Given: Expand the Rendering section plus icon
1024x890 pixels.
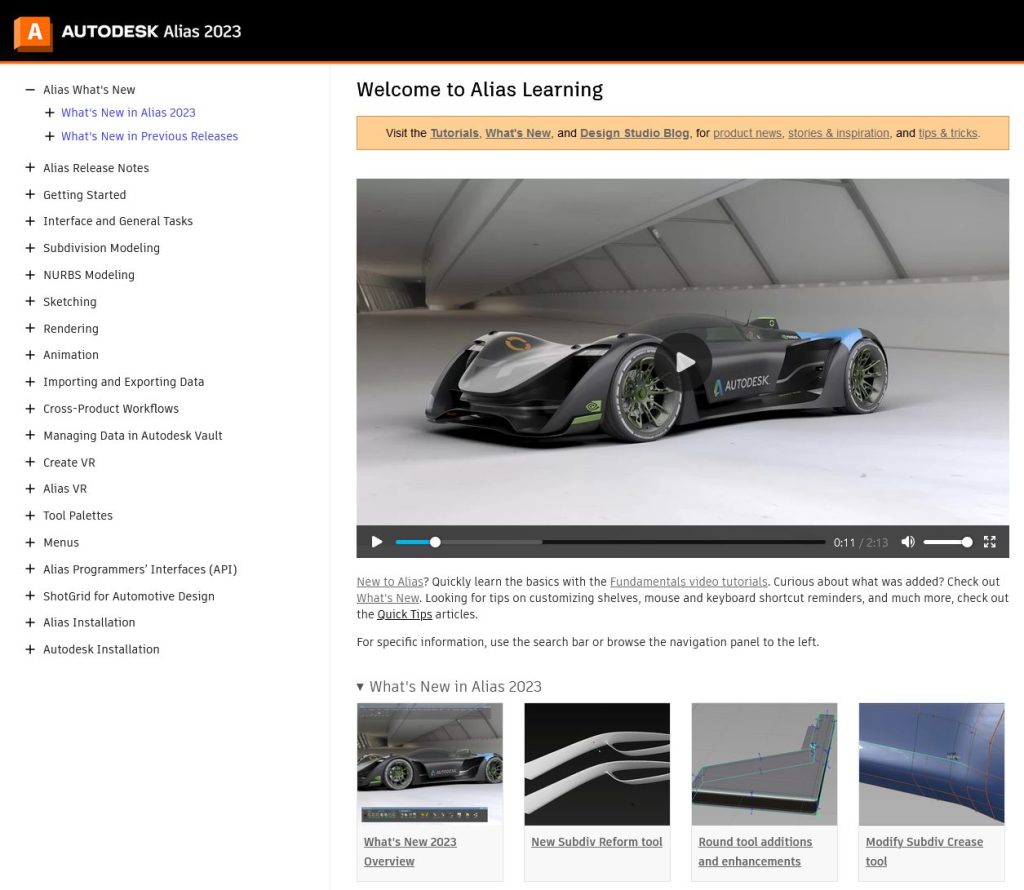Looking at the screenshot, I should pos(30,328).
